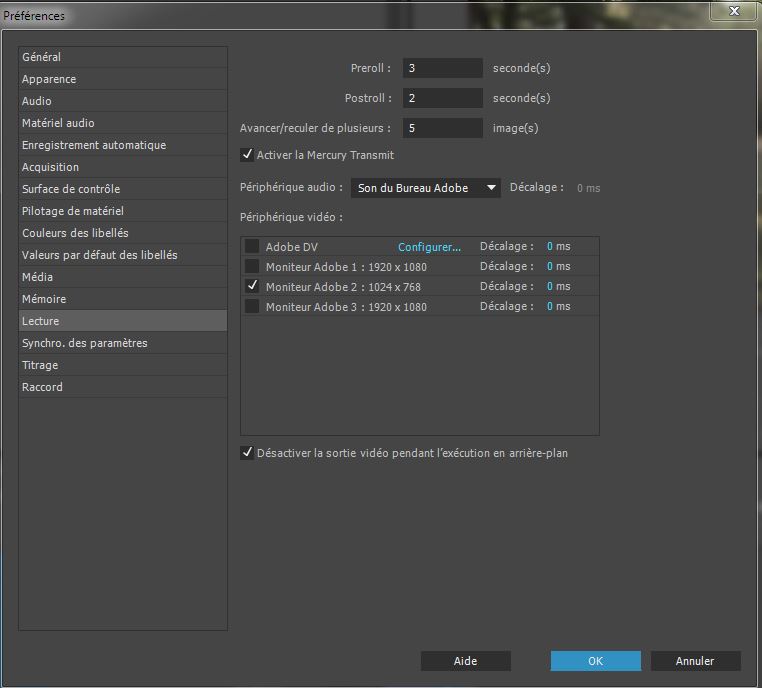Open help with the Aide button
The image size is (762, 688).
pos(465,661)
